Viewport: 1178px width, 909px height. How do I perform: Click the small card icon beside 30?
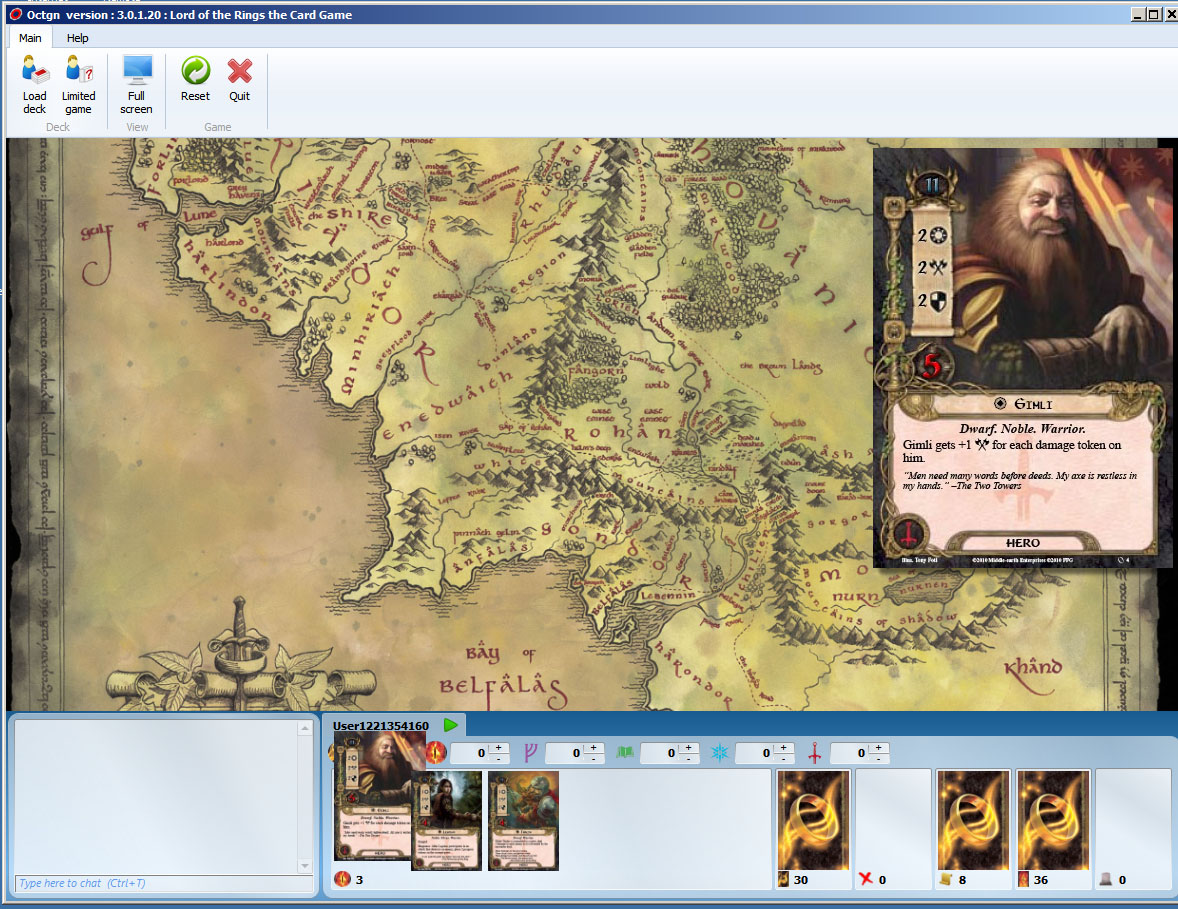(x=784, y=879)
